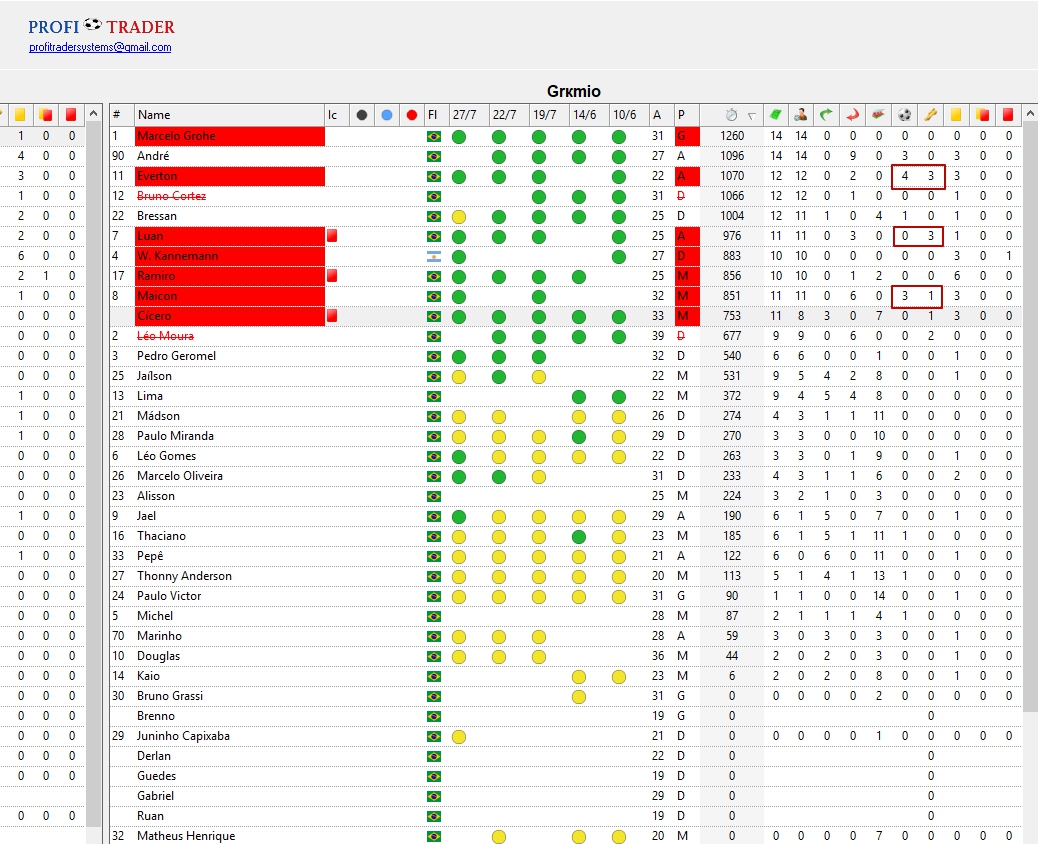Select struck-through player Léo Moura

tap(165, 336)
